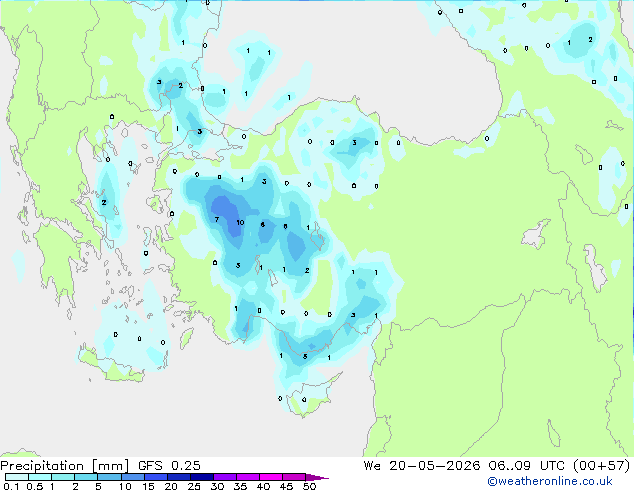
Task: Click the '30' legend scale label
Action: 217,486
